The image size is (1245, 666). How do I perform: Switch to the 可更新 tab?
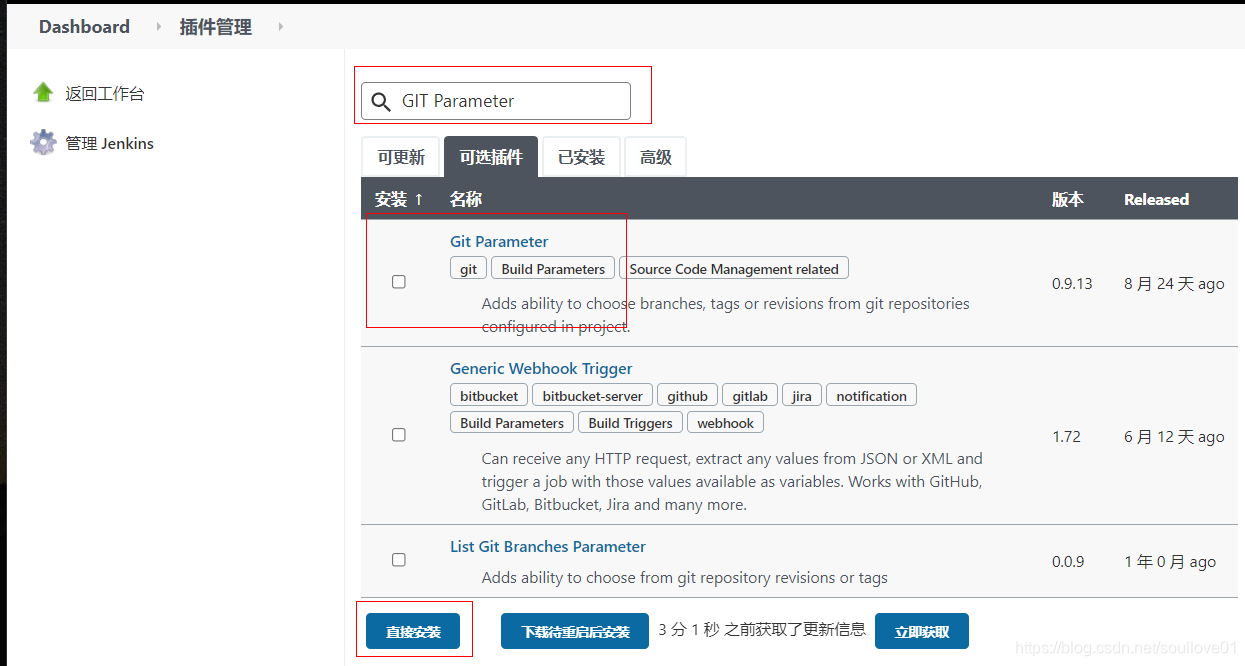tap(401, 157)
